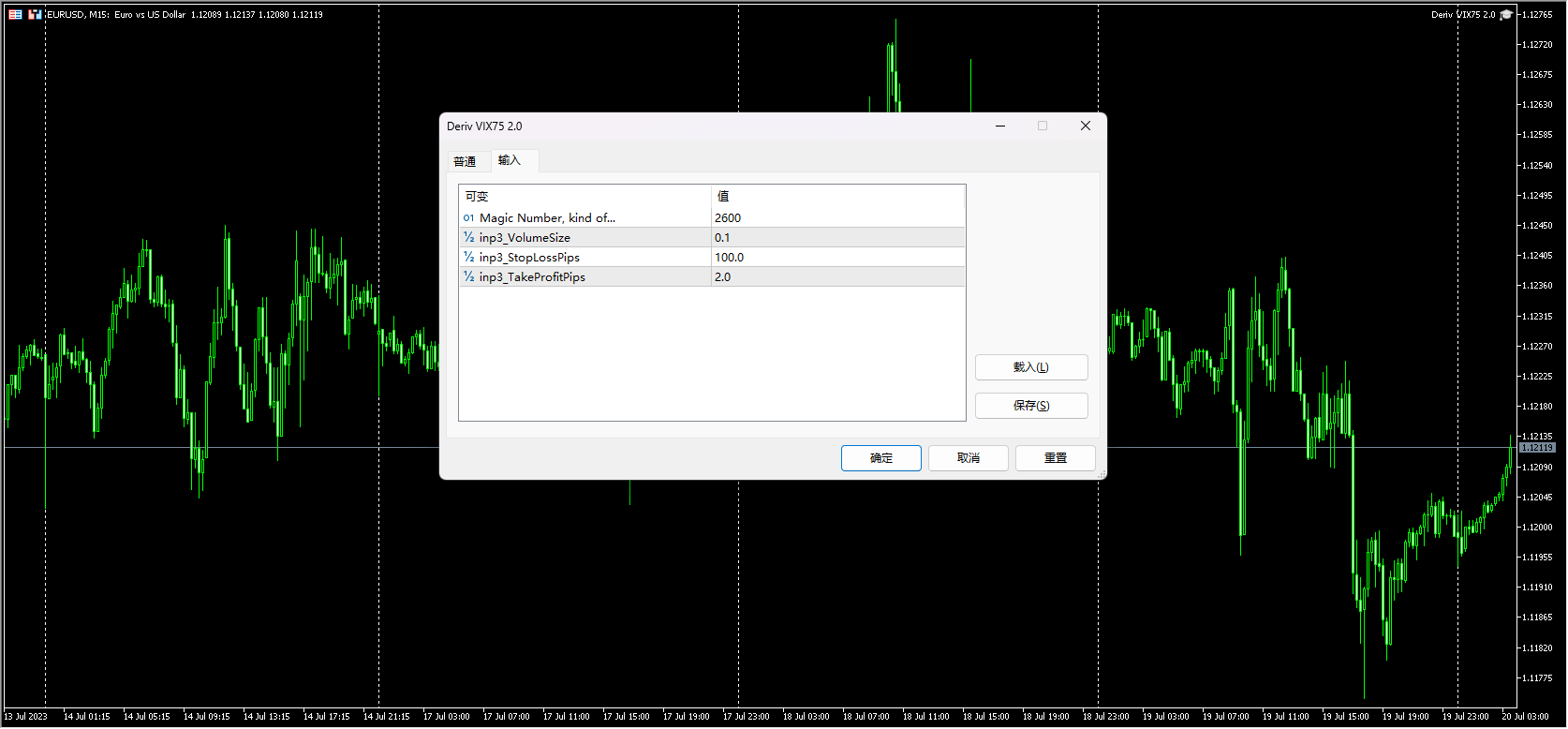Click the current price label 1.12119 on axis

click(1536, 448)
